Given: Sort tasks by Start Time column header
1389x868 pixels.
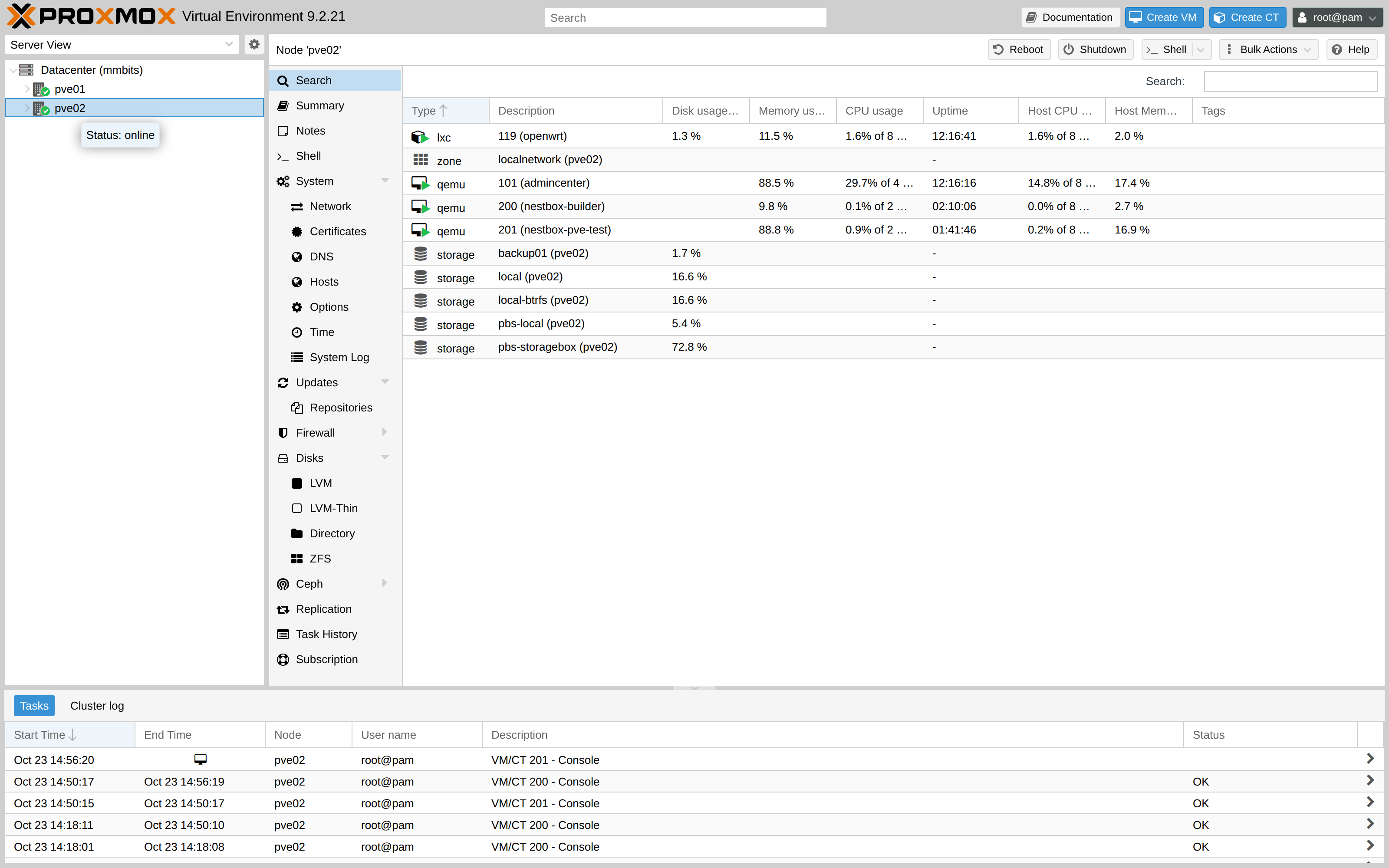Looking at the screenshot, I should [70, 735].
